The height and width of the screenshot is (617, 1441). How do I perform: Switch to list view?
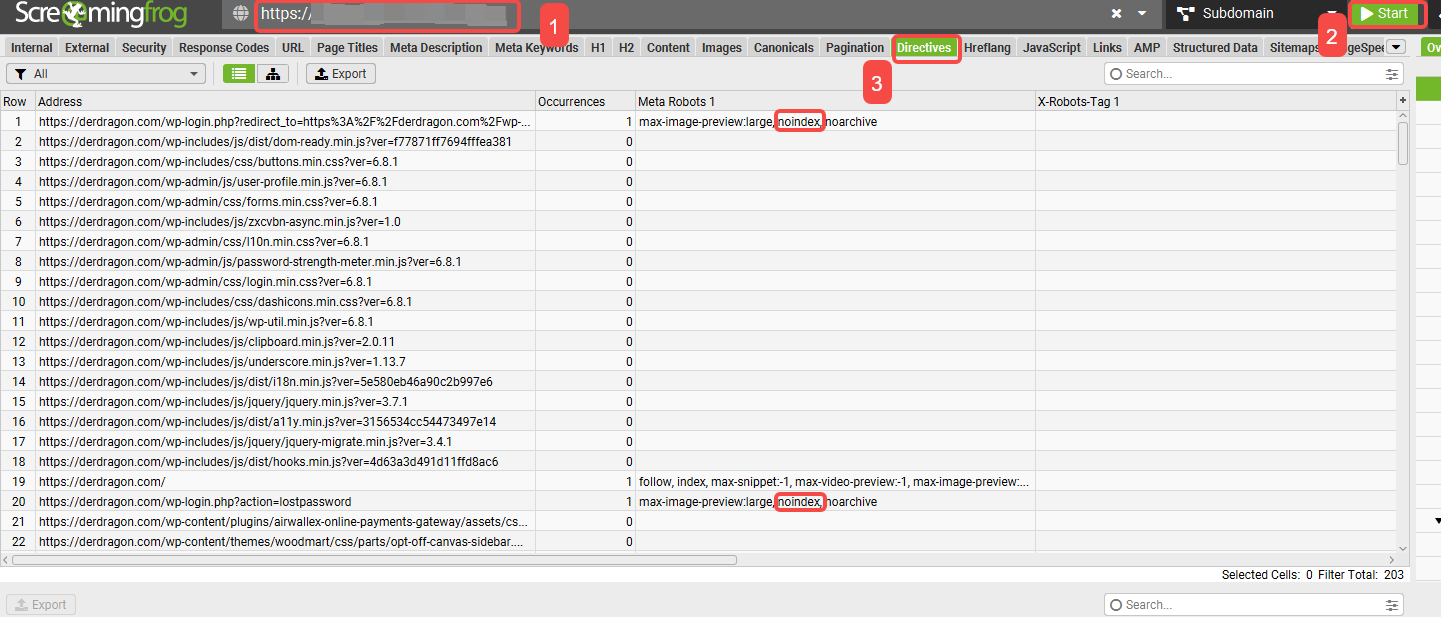coord(239,74)
